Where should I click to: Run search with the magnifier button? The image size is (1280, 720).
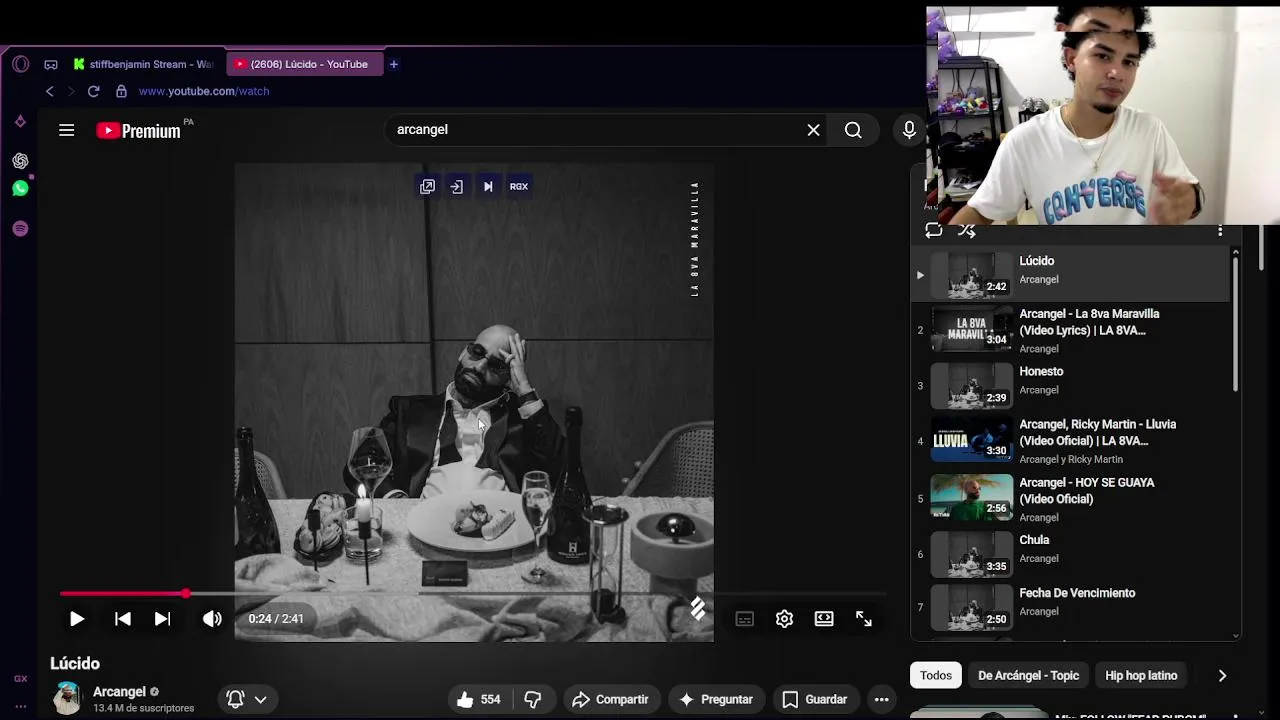pos(853,130)
